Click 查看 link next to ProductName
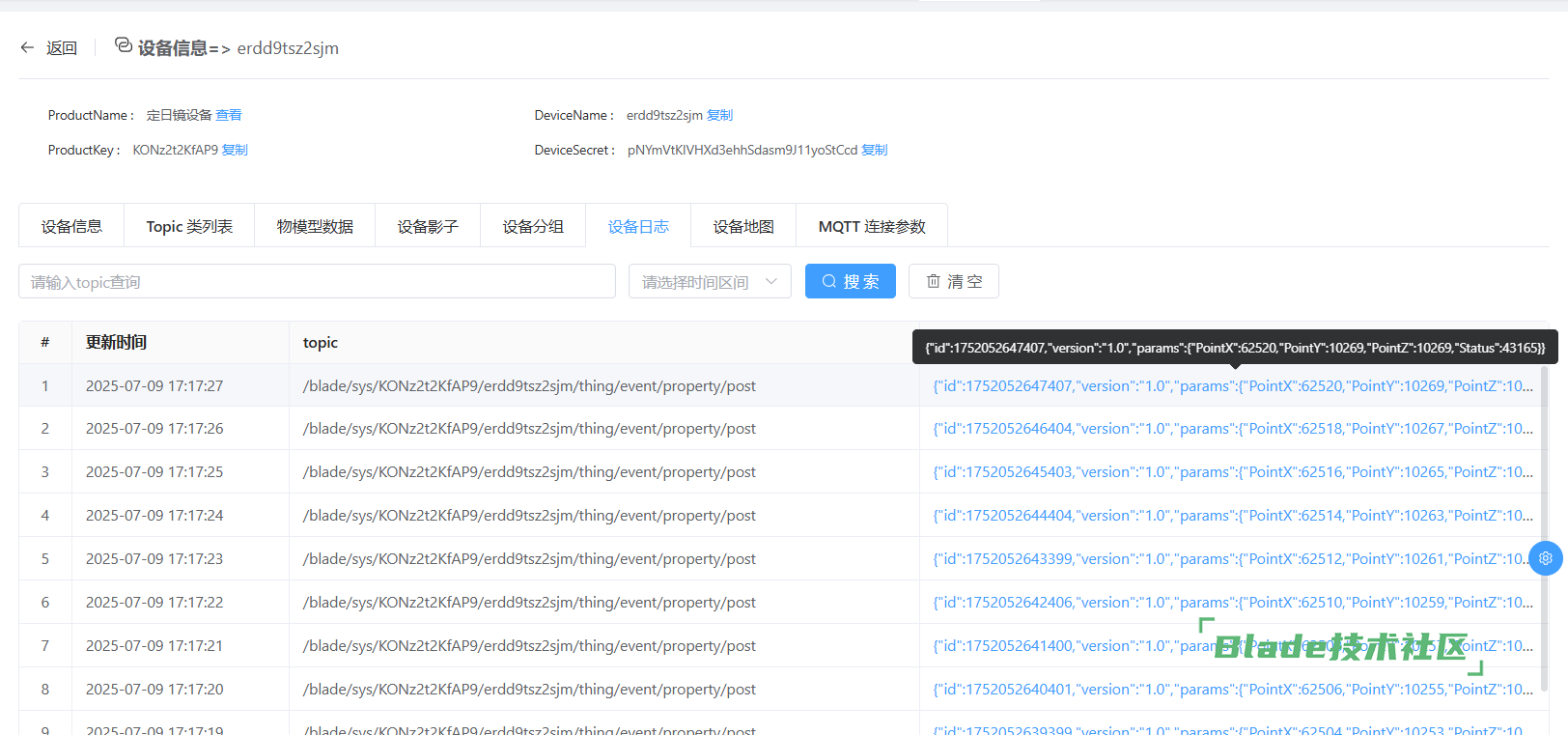Screen dimensions: 1568x735 [229, 115]
